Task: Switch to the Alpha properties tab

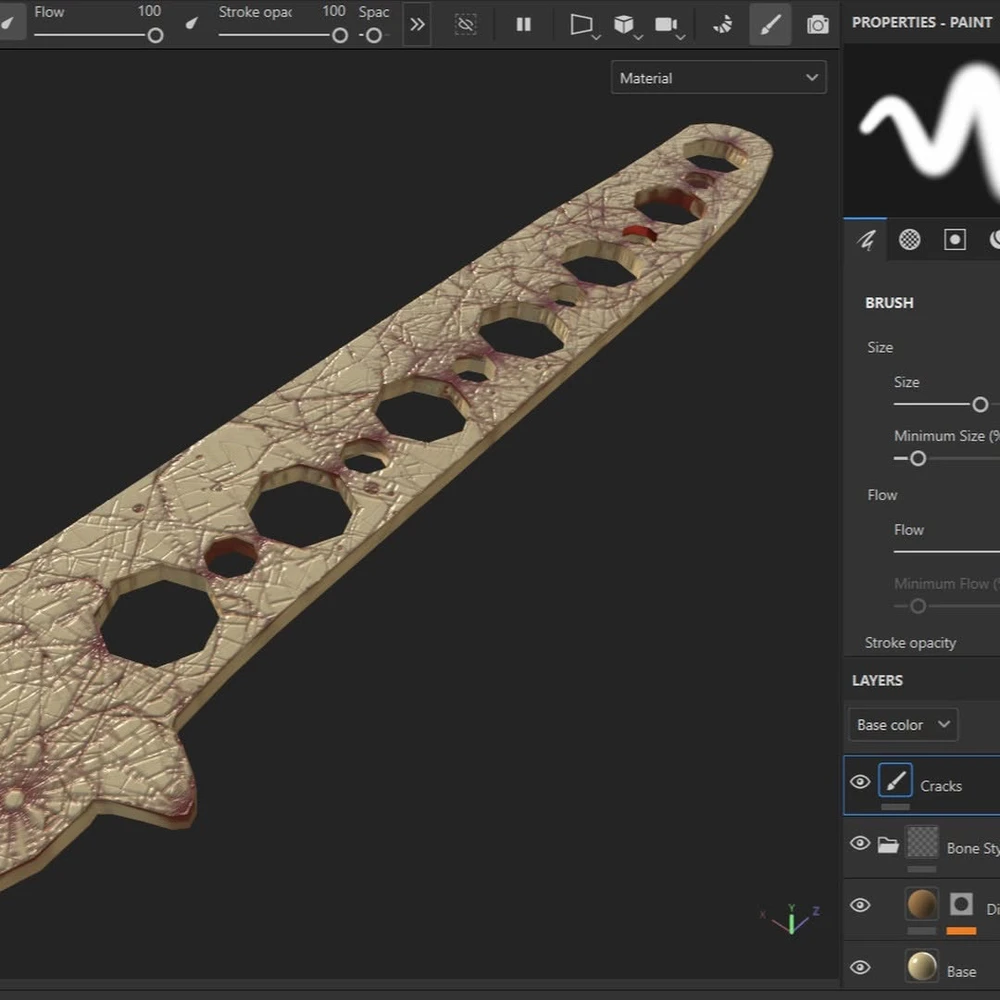Action: pyautogui.click(x=909, y=240)
